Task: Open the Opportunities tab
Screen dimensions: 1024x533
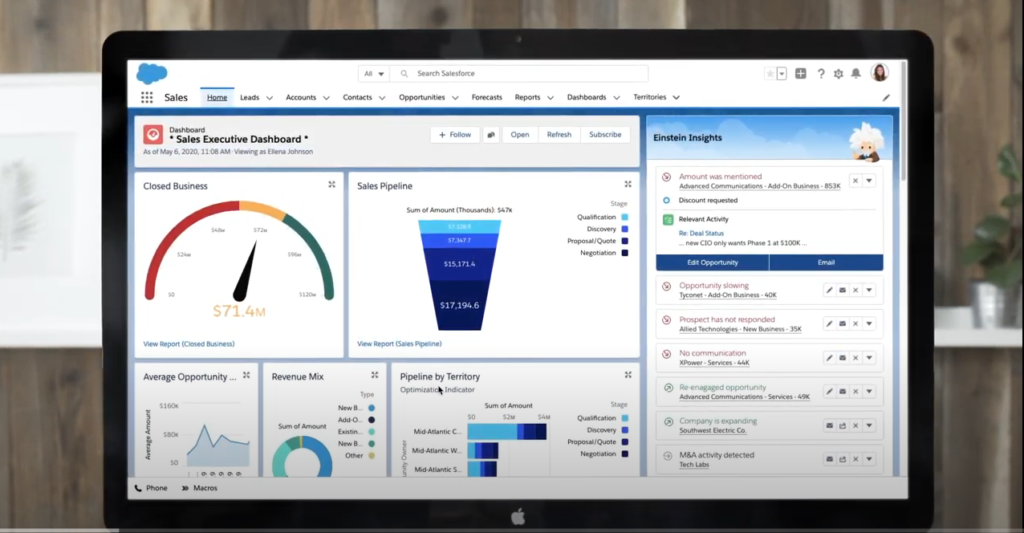Action: [421, 97]
